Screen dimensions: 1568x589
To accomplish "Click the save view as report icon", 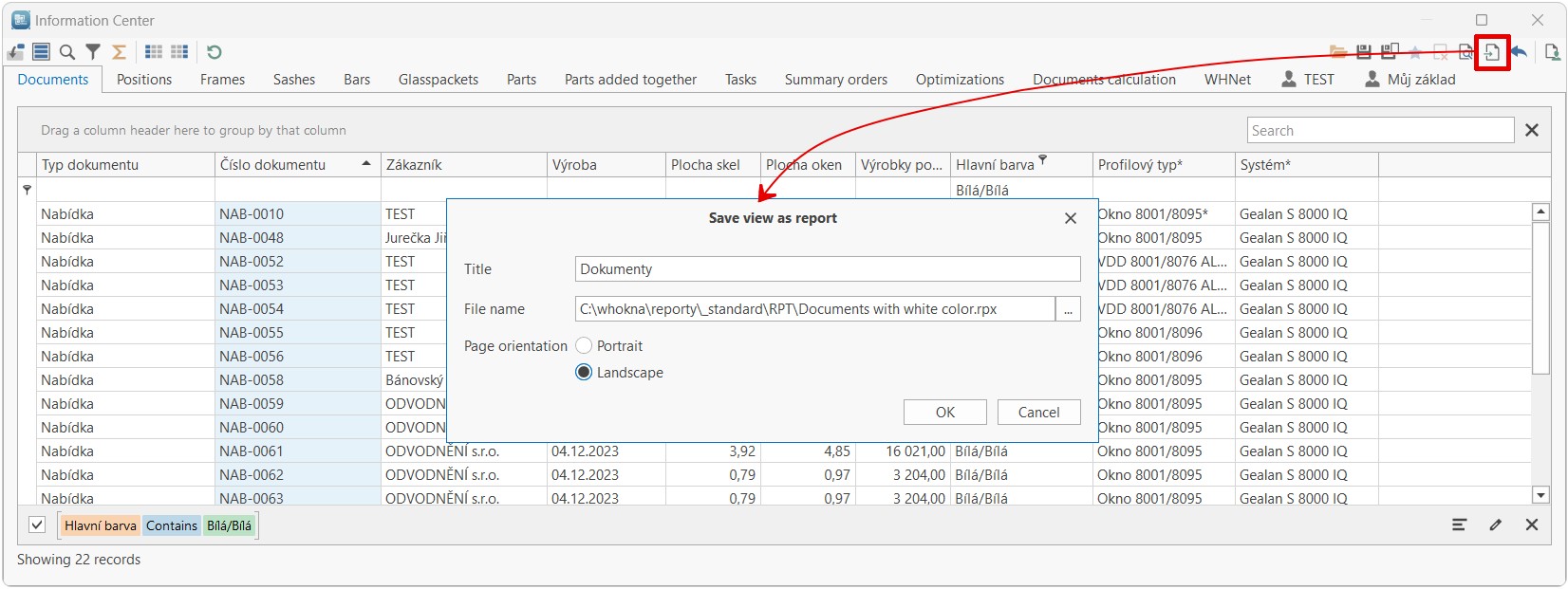I will click(x=1492, y=52).
